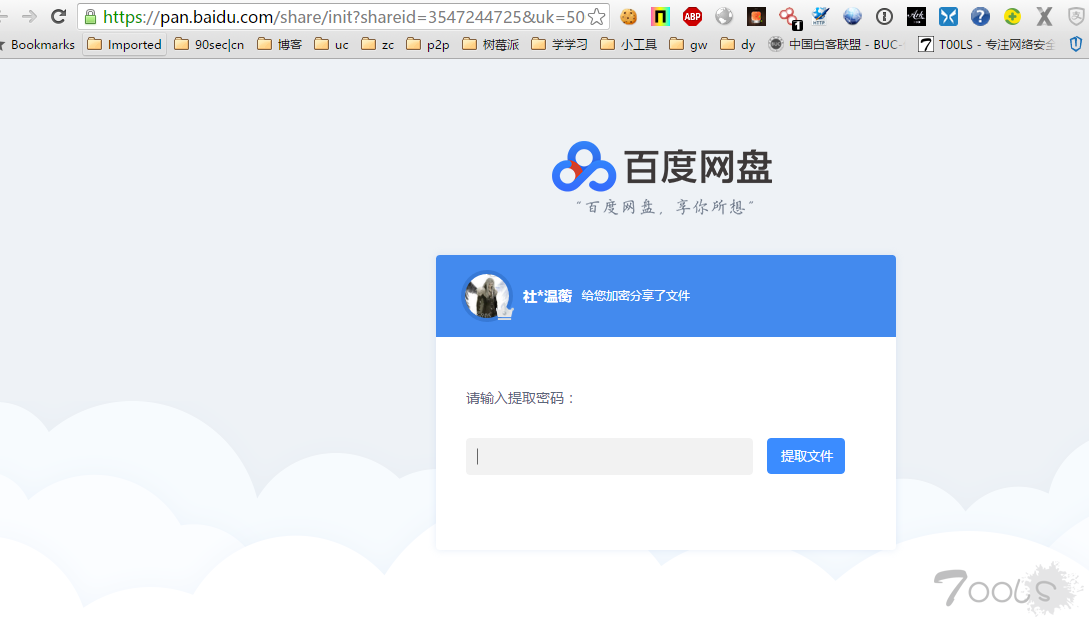Click the blue shield bookmark icon
The image size is (1089, 622).
click(x=1076, y=44)
